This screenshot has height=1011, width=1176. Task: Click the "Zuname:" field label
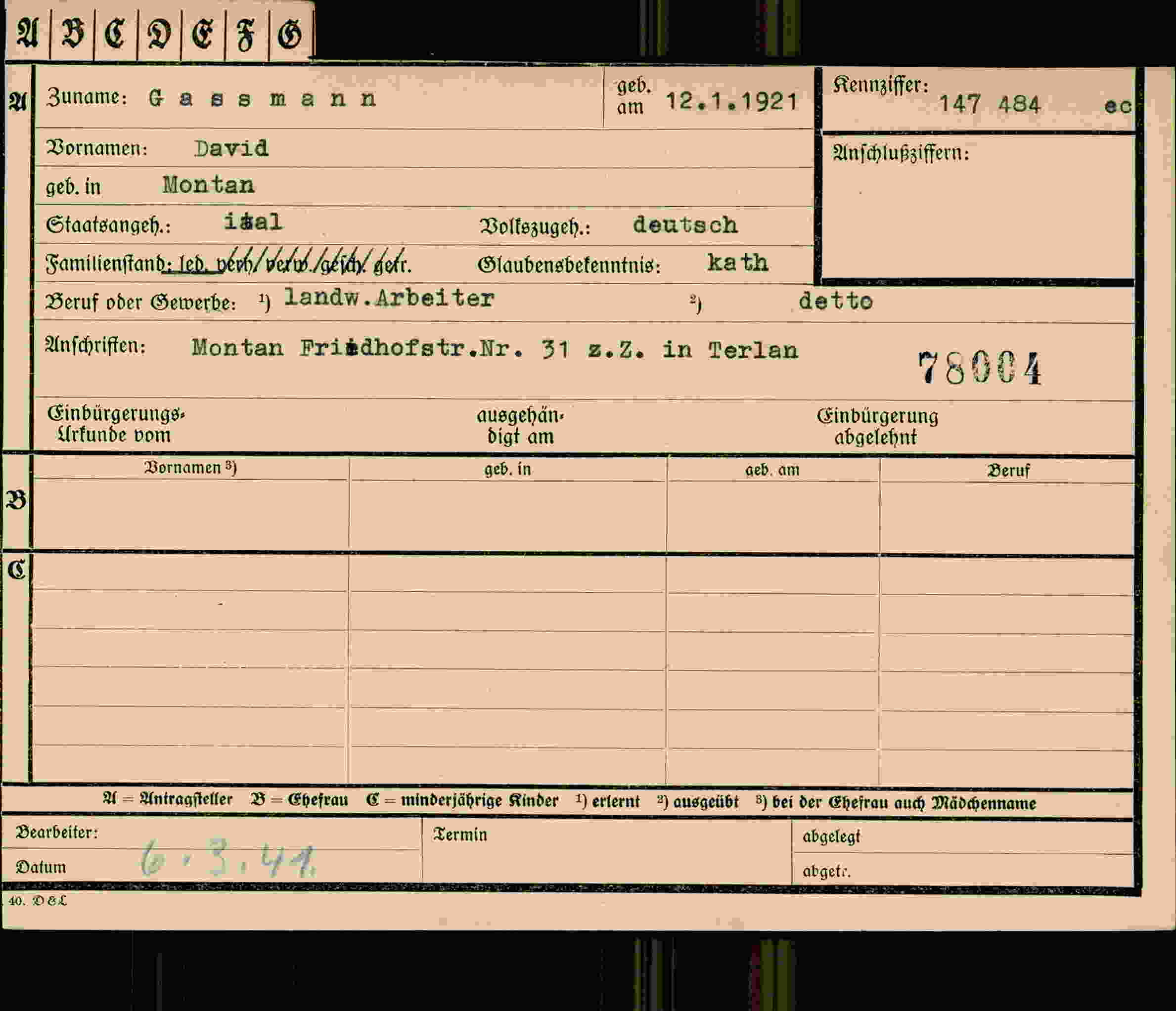[x=86, y=97]
